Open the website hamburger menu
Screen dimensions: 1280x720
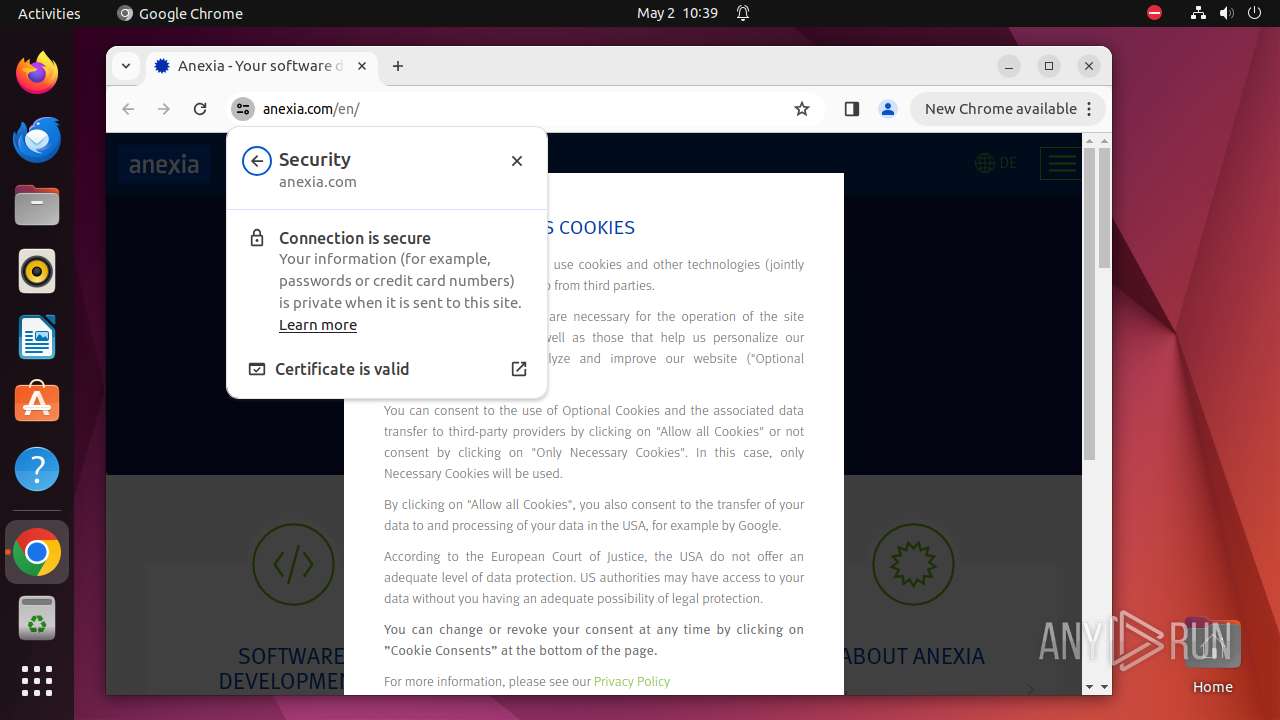(x=1060, y=163)
